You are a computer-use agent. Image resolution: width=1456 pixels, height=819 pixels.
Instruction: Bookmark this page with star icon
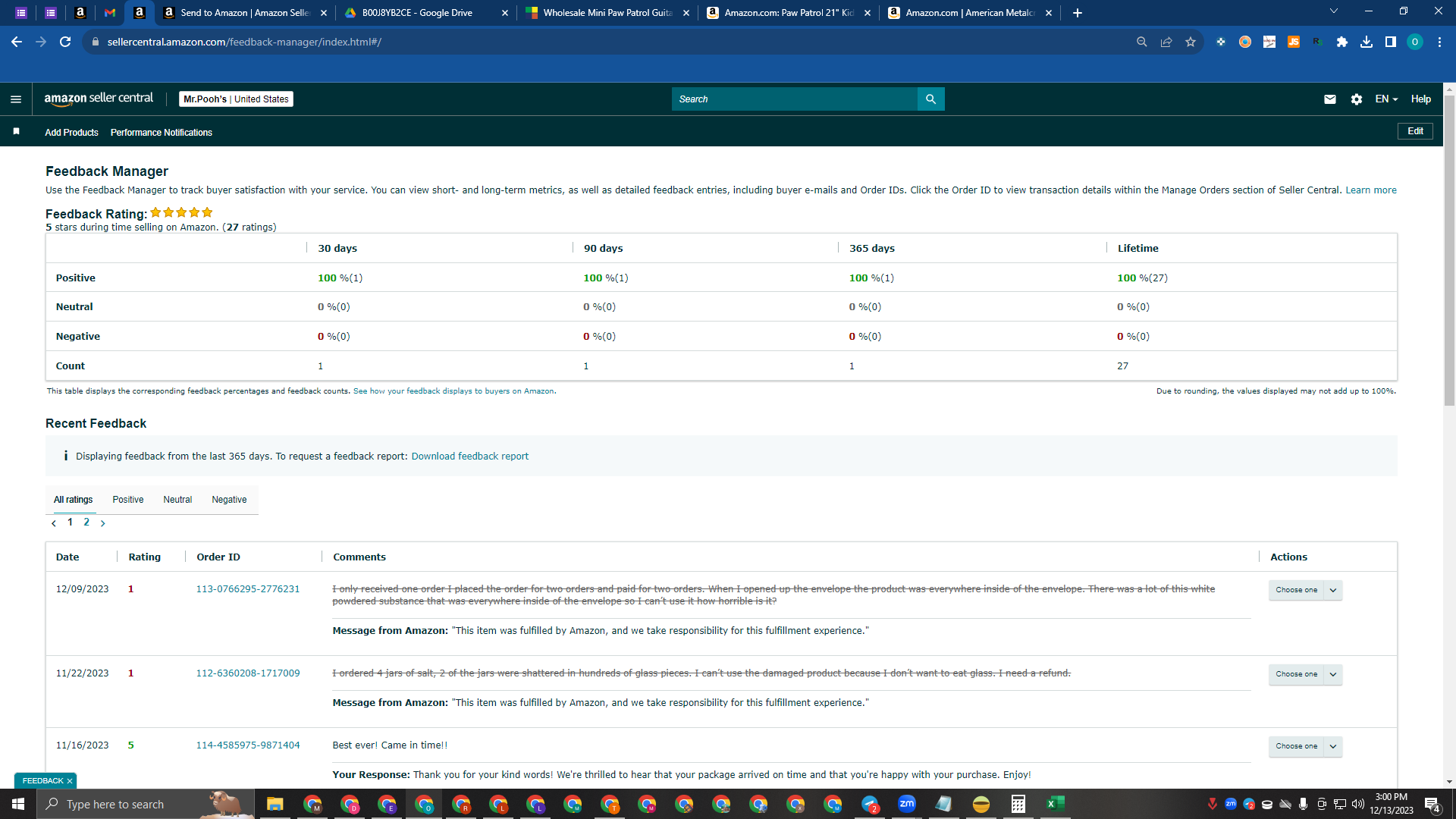click(x=1191, y=42)
